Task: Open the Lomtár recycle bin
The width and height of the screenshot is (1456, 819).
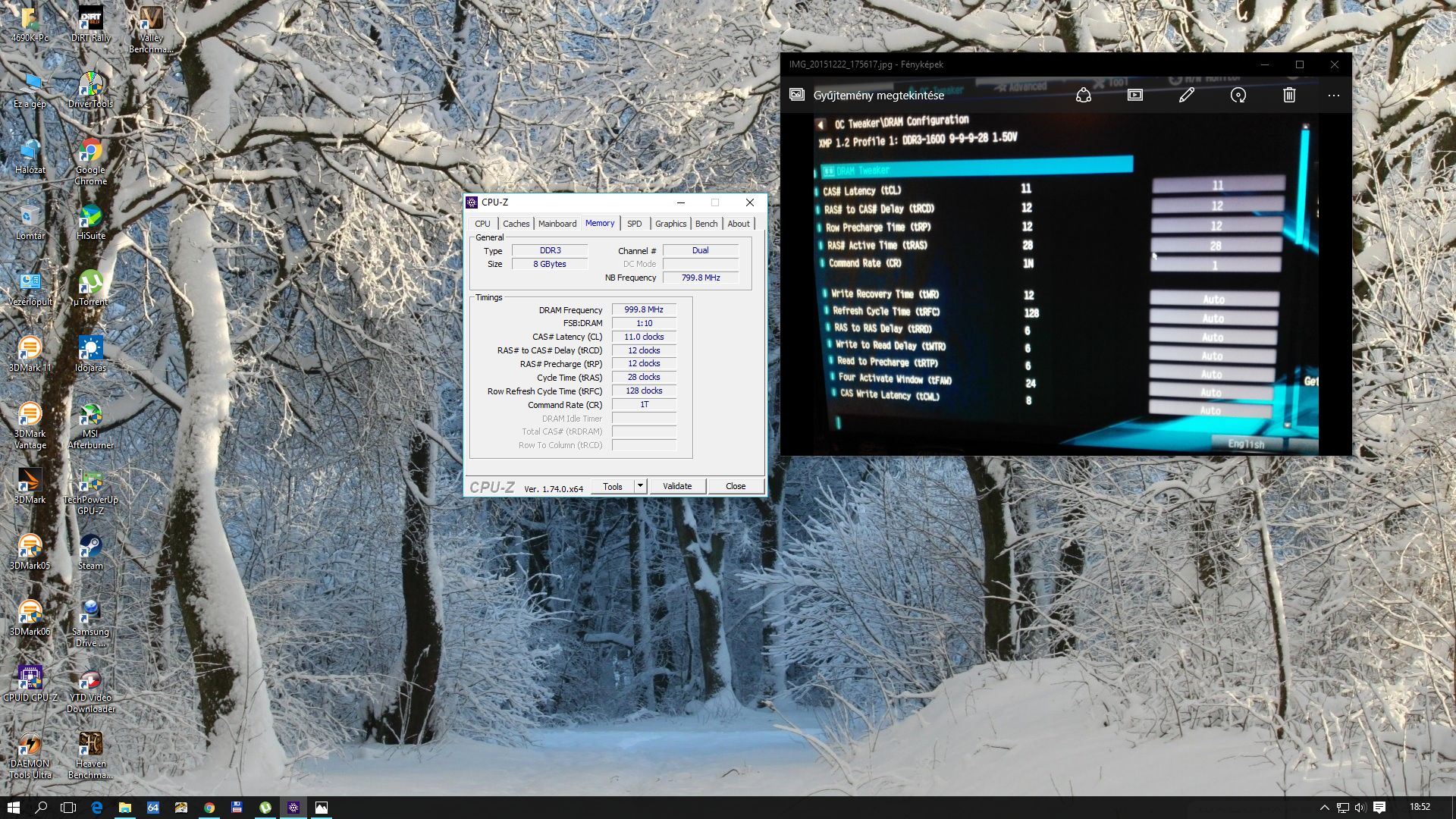Action: tap(30, 222)
